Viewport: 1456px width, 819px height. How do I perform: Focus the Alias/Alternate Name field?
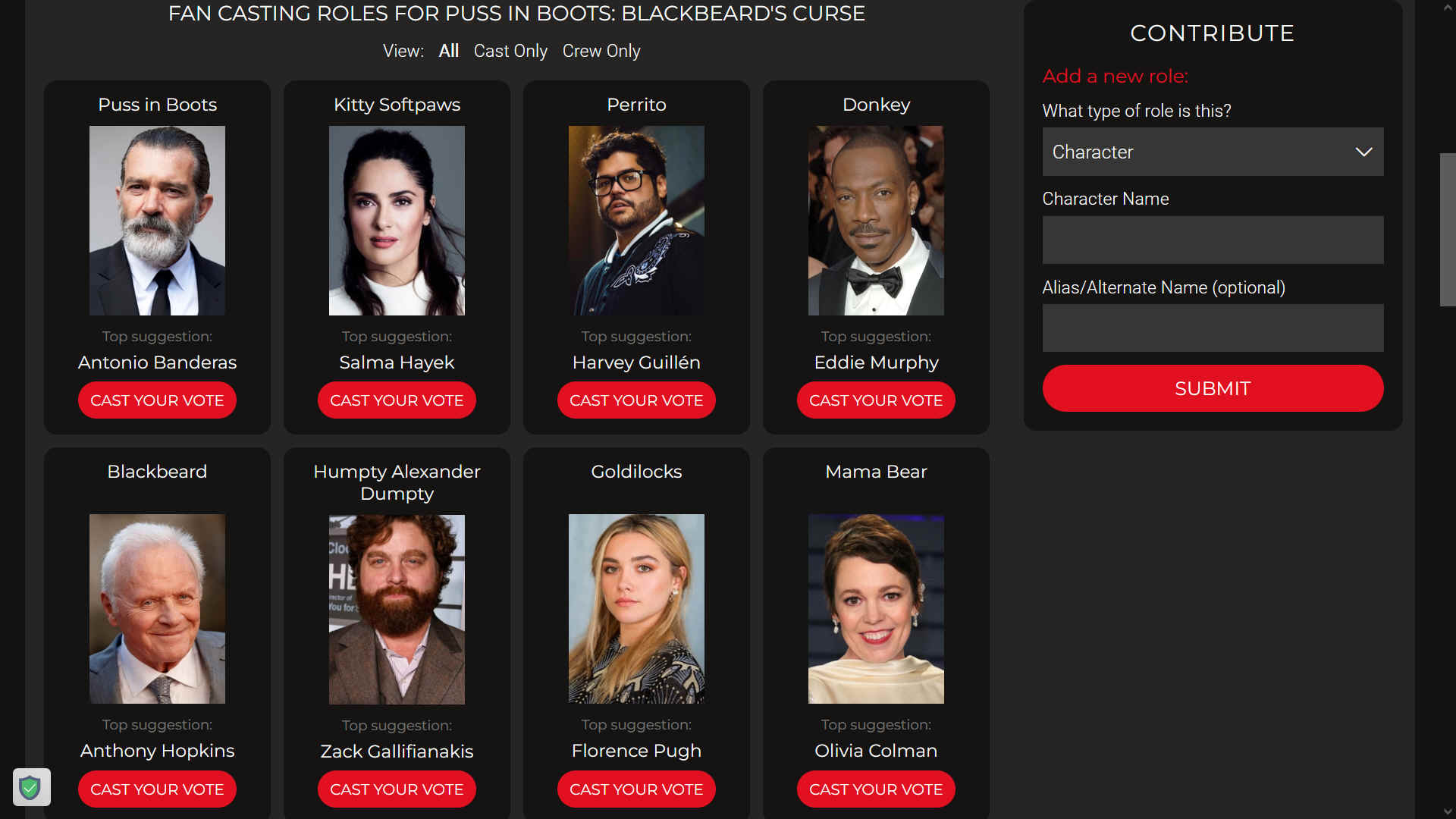(1213, 328)
